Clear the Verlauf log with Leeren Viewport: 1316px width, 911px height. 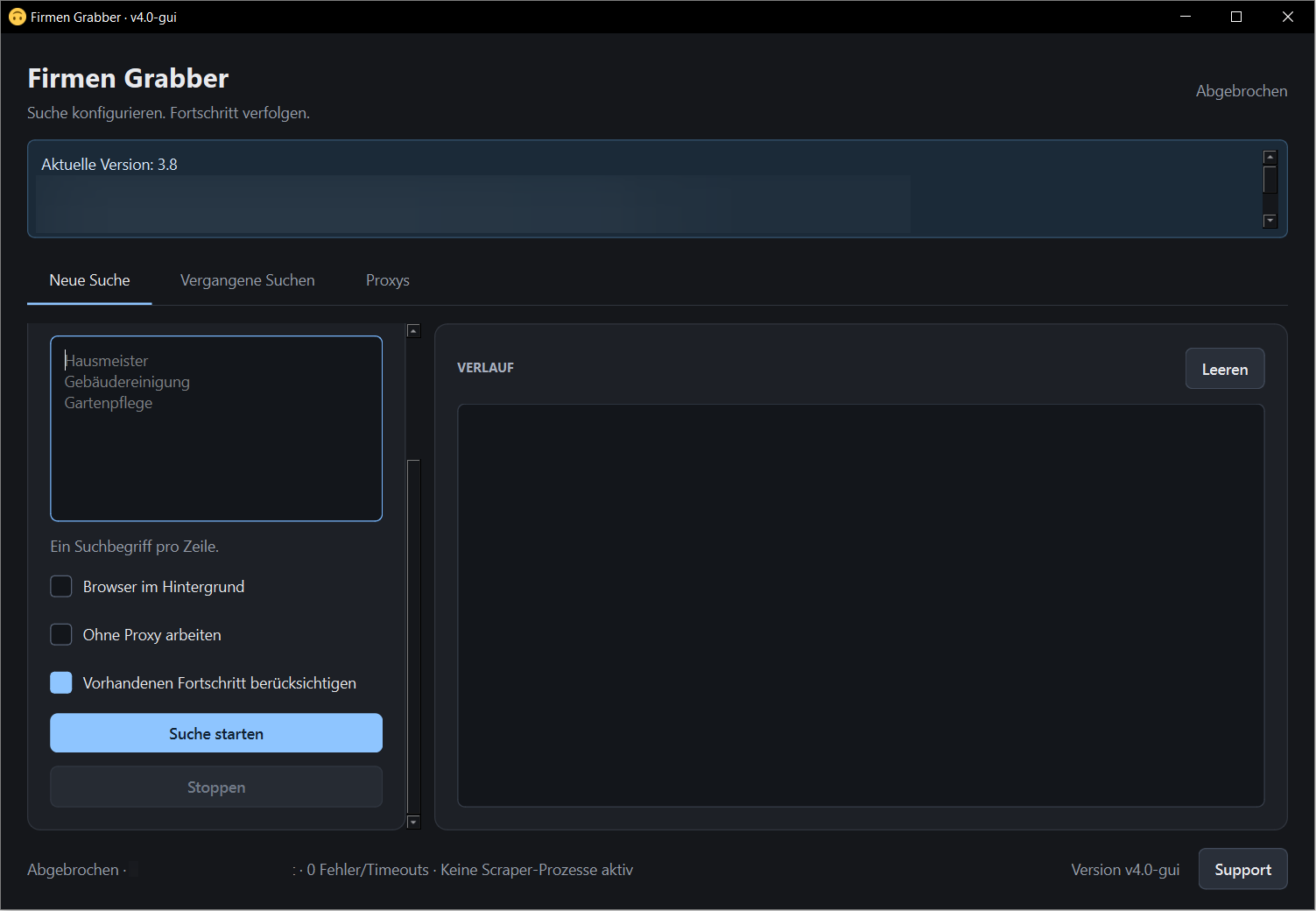coord(1225,369)
